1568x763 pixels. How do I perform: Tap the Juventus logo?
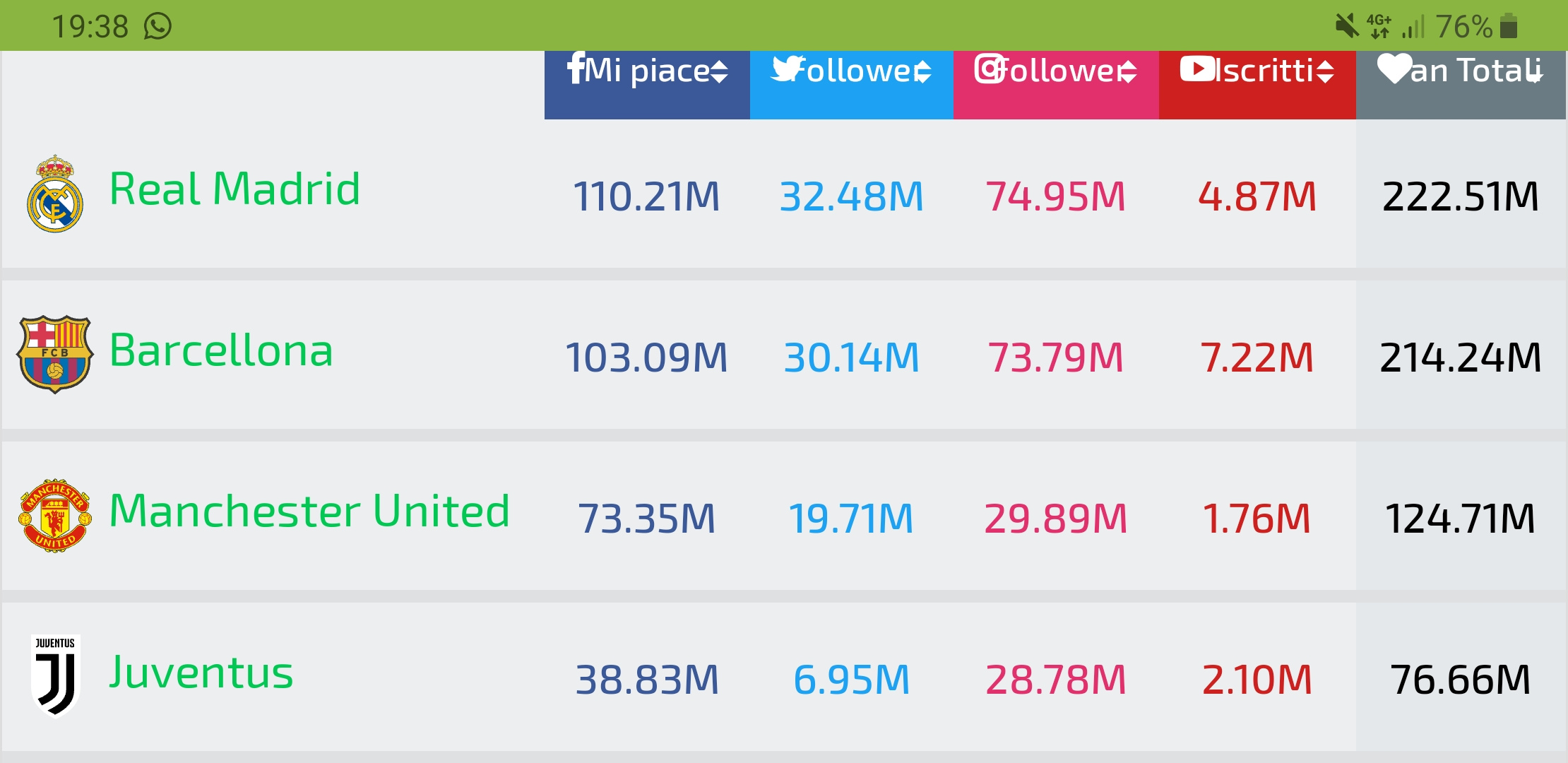[x=55, y=675]
